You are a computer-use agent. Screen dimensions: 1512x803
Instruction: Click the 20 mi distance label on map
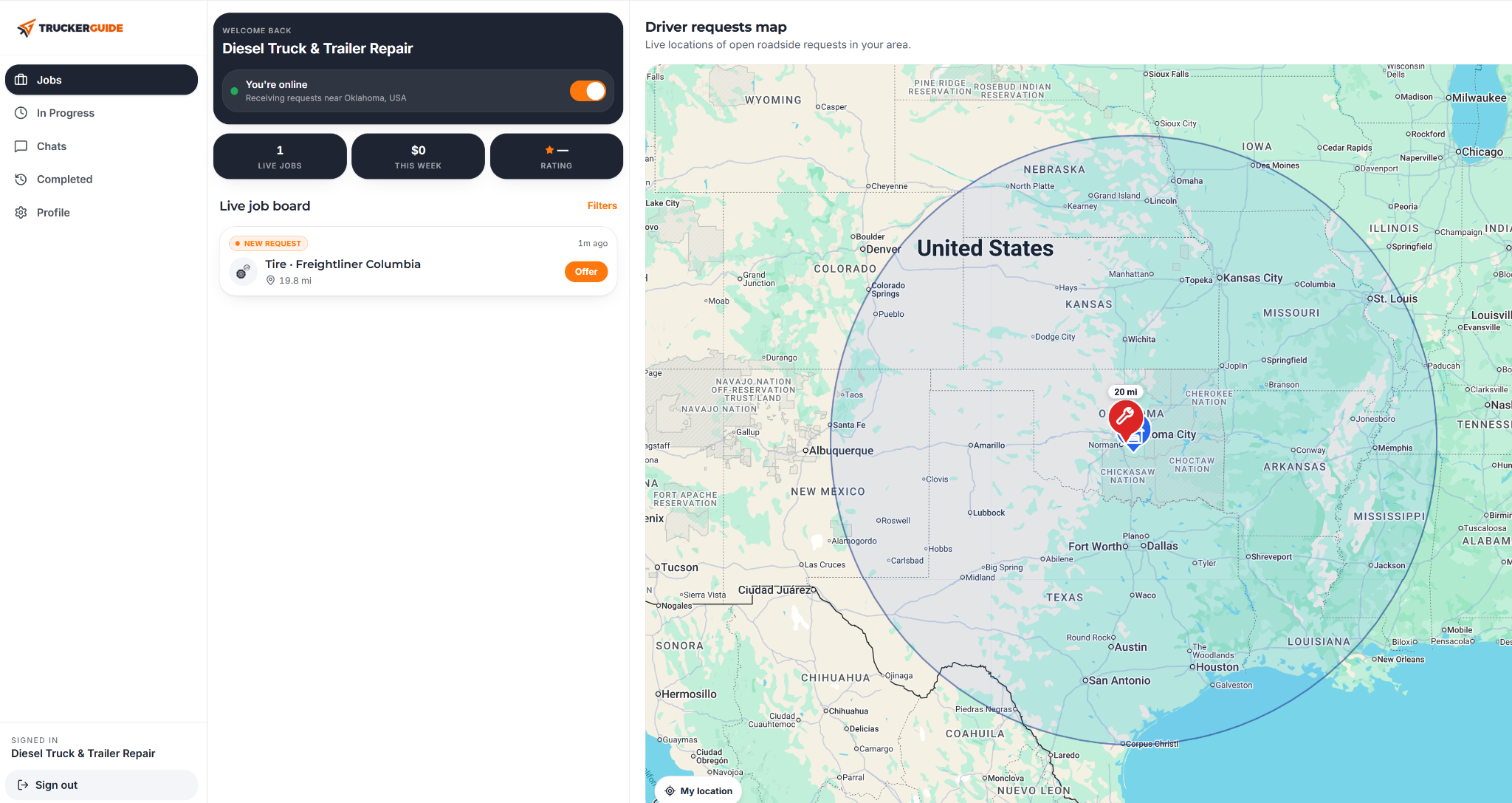(x=1125, y=392)
